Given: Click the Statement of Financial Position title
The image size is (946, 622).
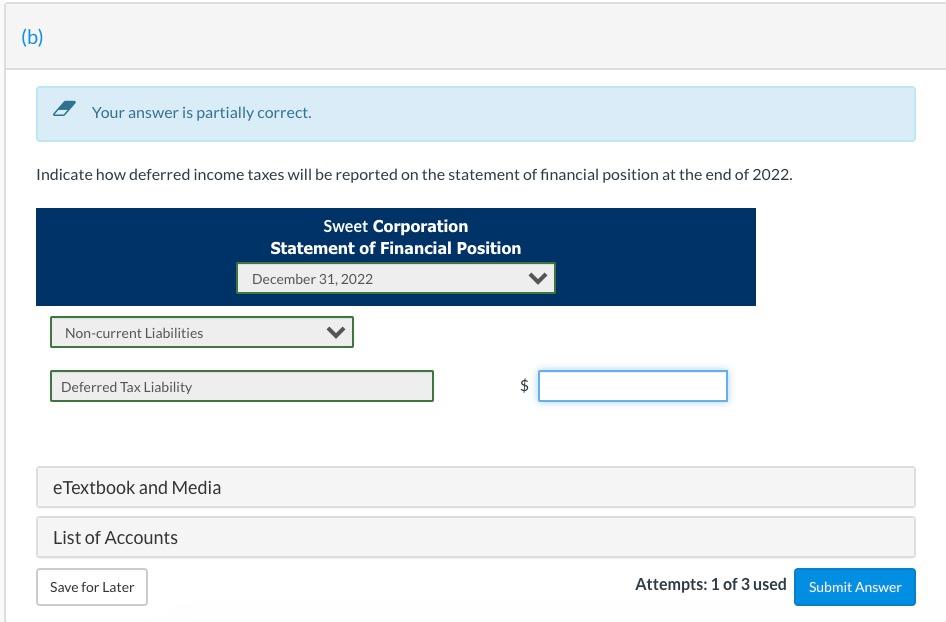Looking at the screenshot, I should (x=395, y=248).
